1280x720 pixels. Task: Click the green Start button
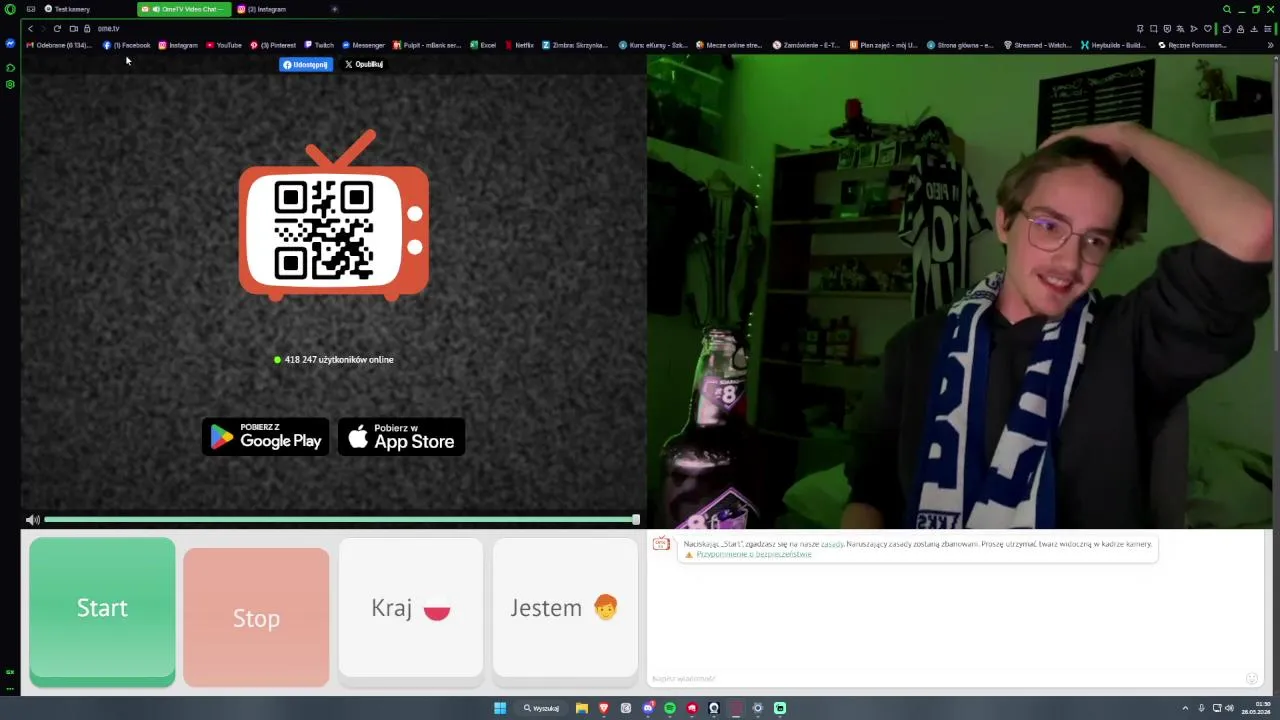[102, 611]
